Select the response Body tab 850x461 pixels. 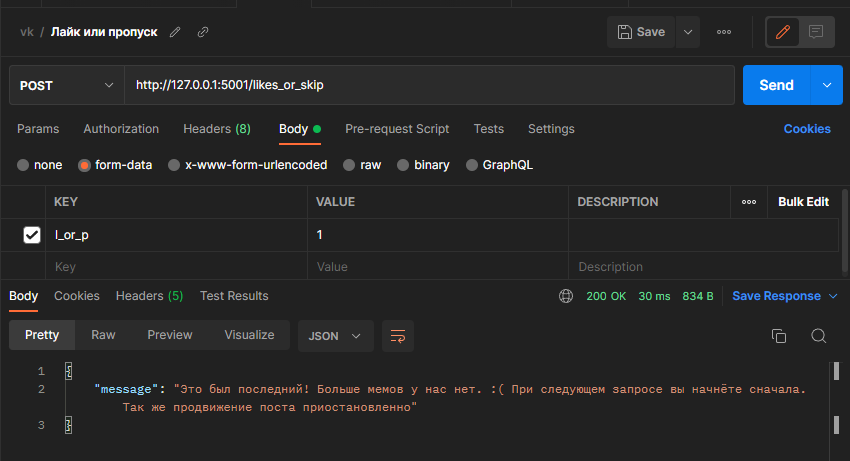23,296
